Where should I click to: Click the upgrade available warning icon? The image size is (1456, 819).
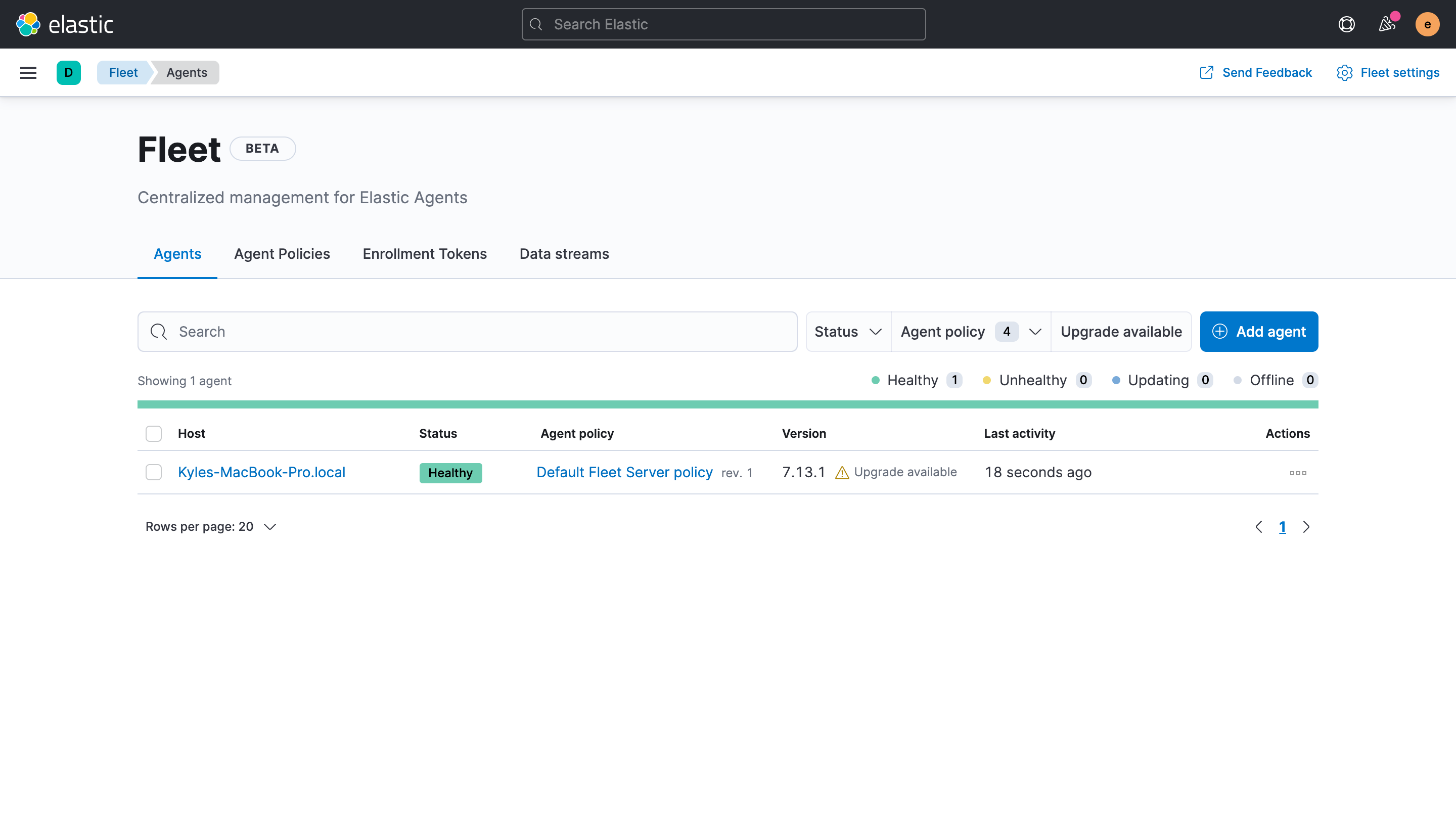tap(842, 473)
